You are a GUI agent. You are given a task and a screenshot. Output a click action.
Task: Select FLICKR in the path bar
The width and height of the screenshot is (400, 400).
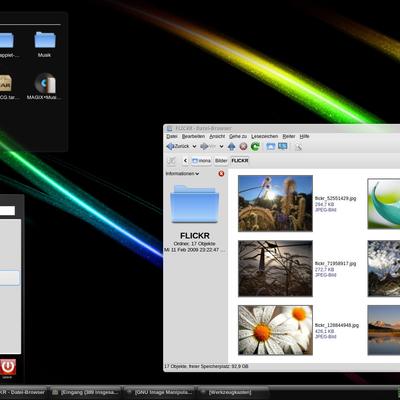240,161
